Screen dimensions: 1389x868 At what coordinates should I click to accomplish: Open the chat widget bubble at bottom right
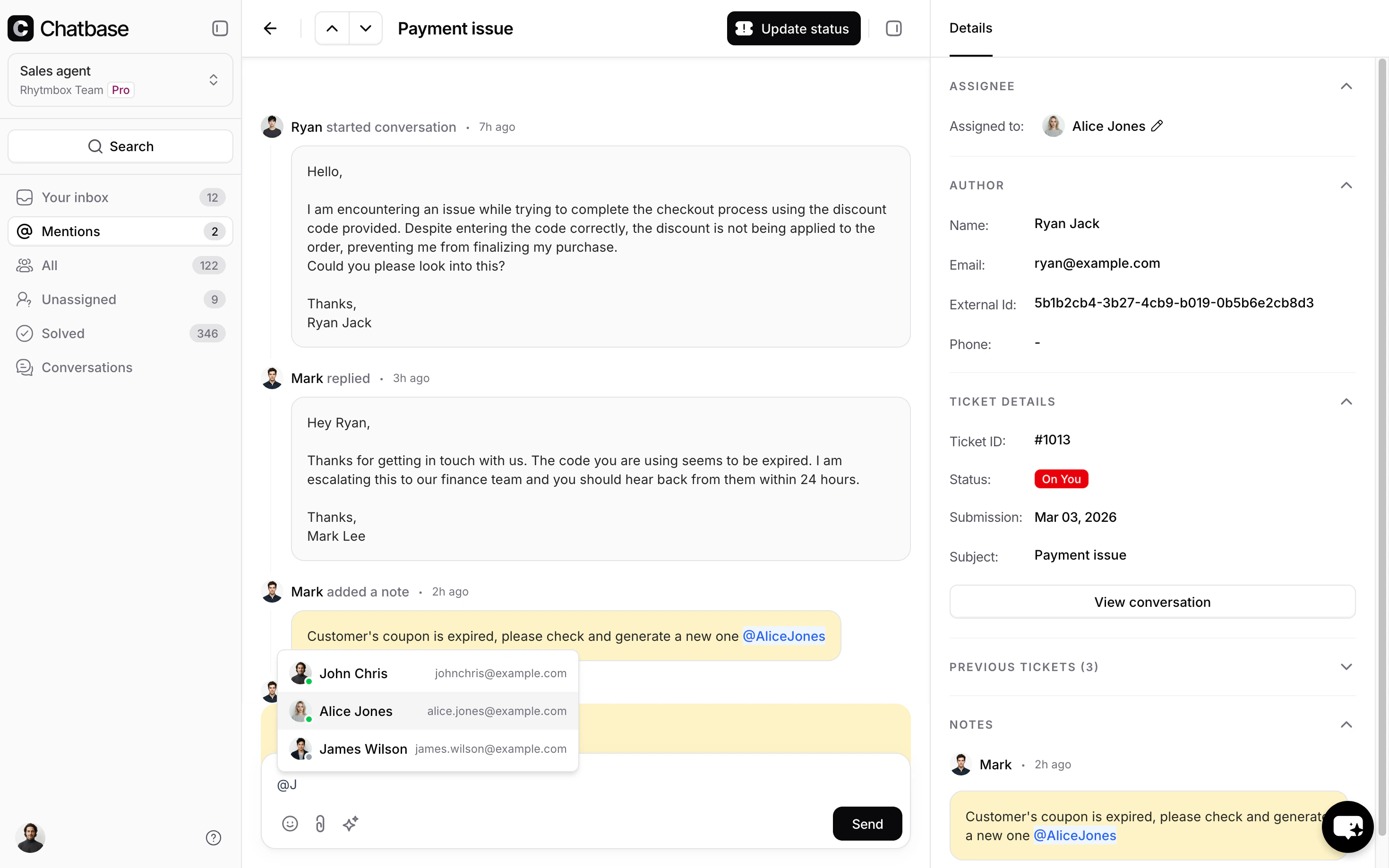[x=1348, y=826]
